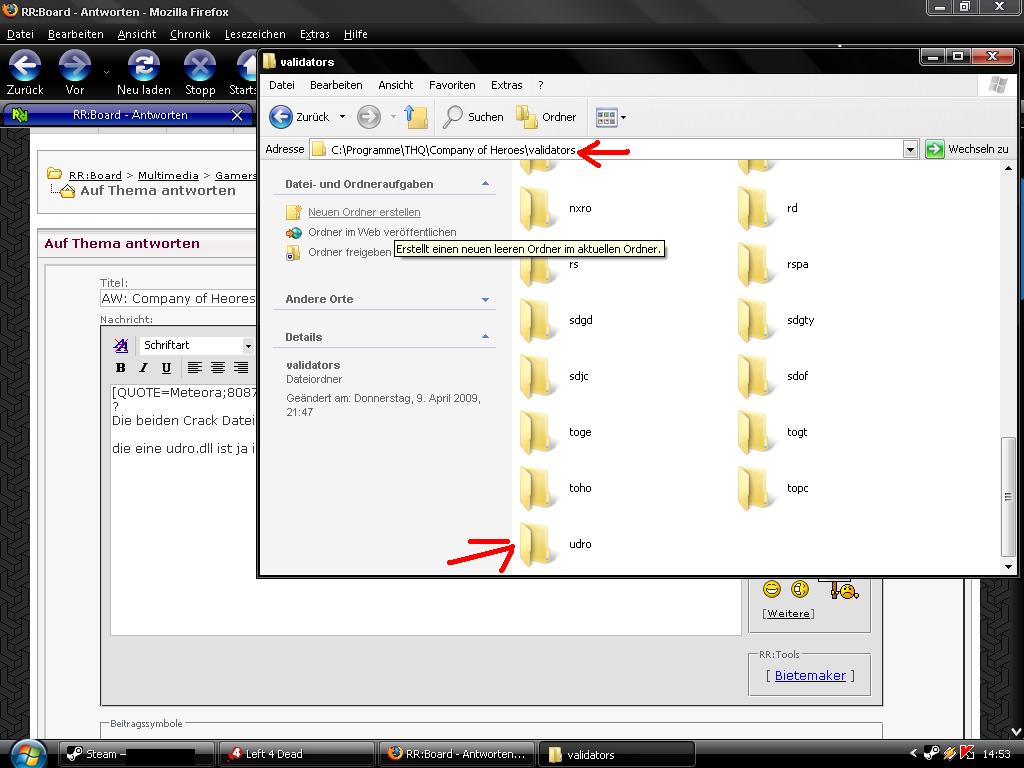The height and width of the screenshot is (768, 1024).
Task: Switch to Steam taskbar button
Action: (x=136, y=754)
